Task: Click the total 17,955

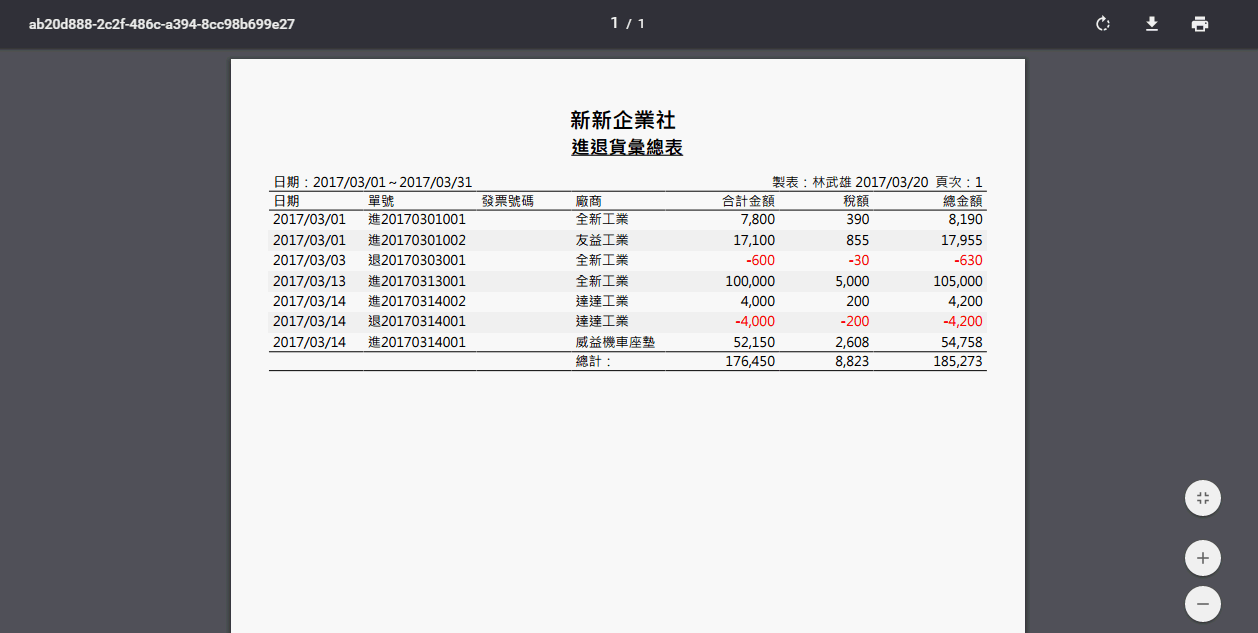Action: [962, 240]
